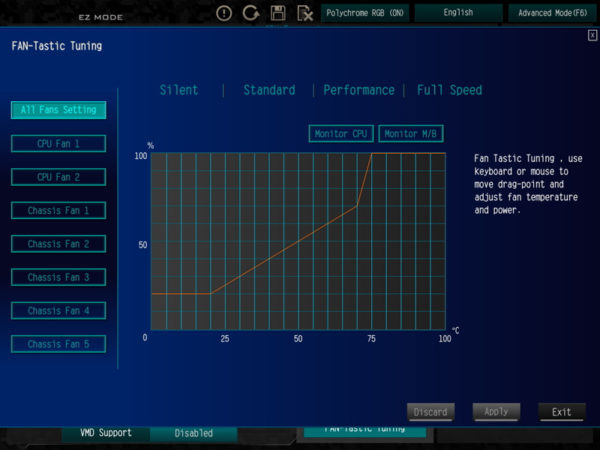Choose the Full Speed fan preset

[x=449, y=90]
